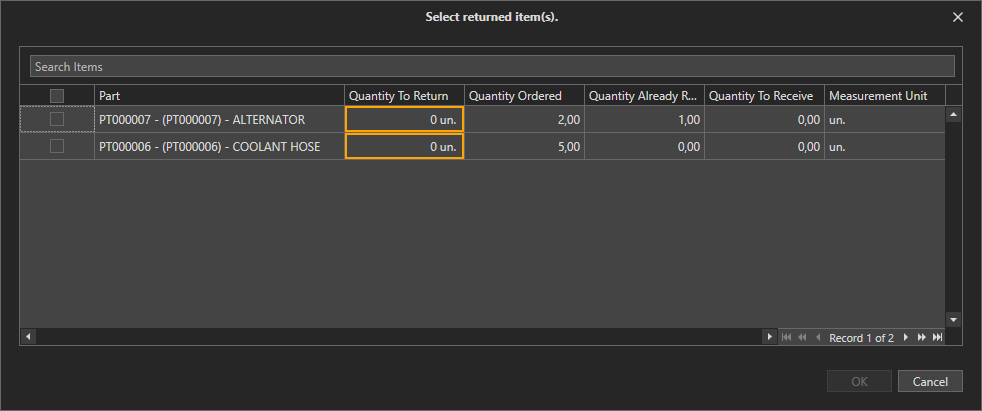Screen dimensions: 982x411
Task: Go to the last record in navigator
Action: [937, 338]
